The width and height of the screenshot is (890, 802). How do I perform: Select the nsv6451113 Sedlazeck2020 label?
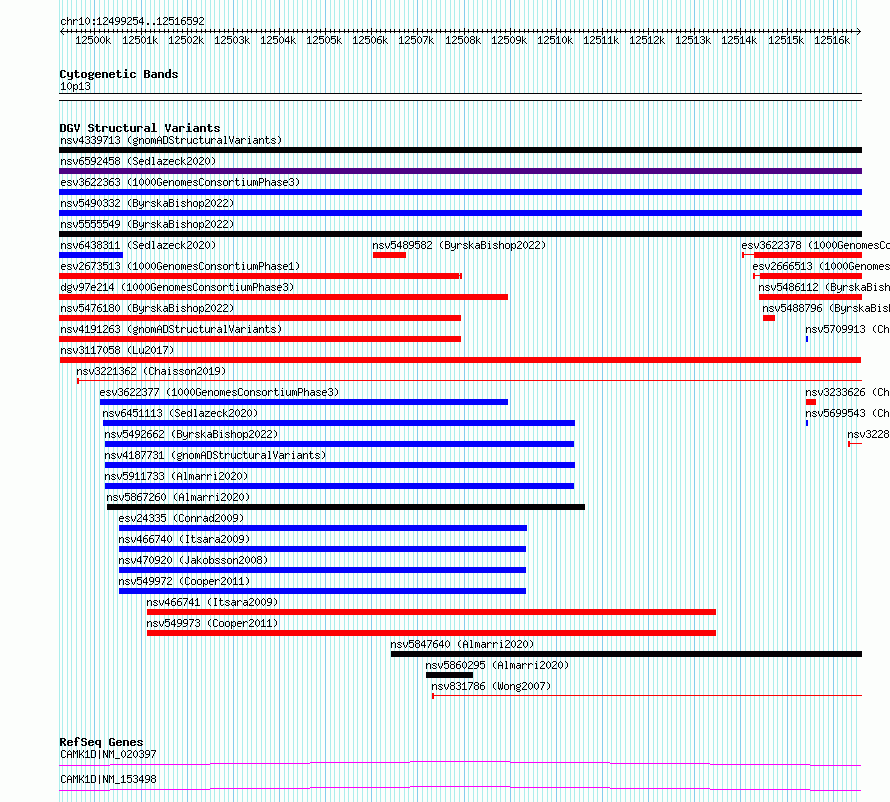180,413
